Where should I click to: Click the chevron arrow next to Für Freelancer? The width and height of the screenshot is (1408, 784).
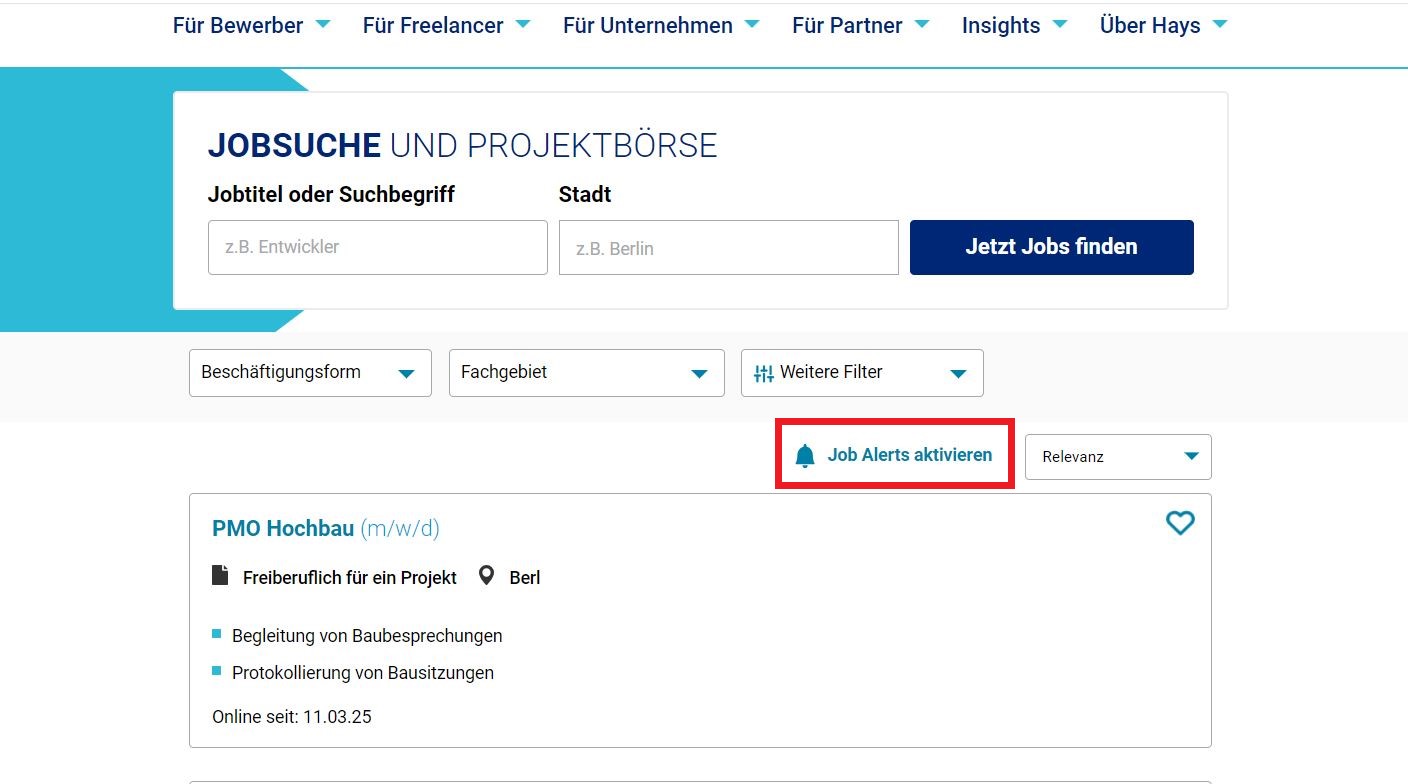[523, 24]
